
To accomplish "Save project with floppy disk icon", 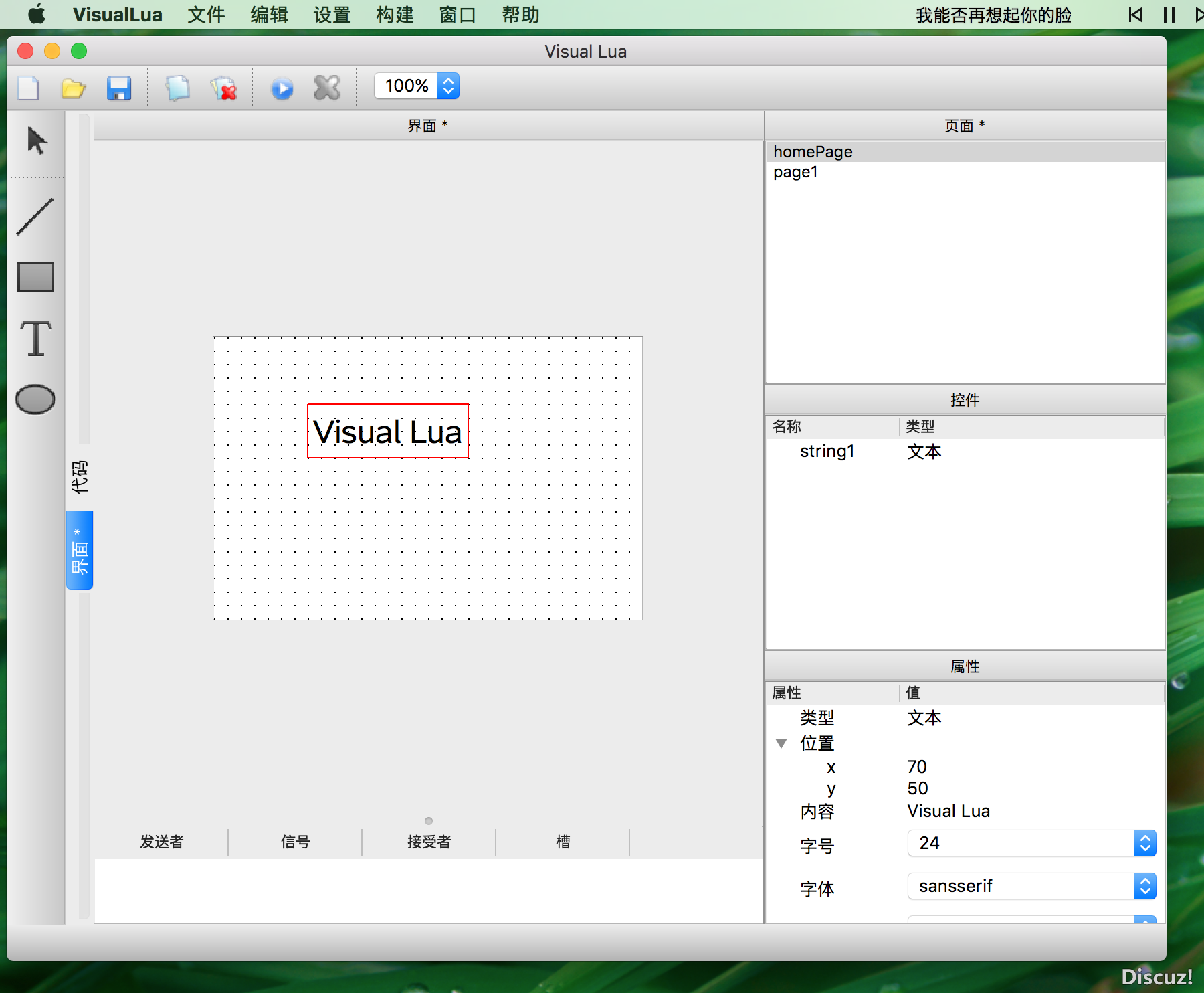I will [x=119, y=88].
